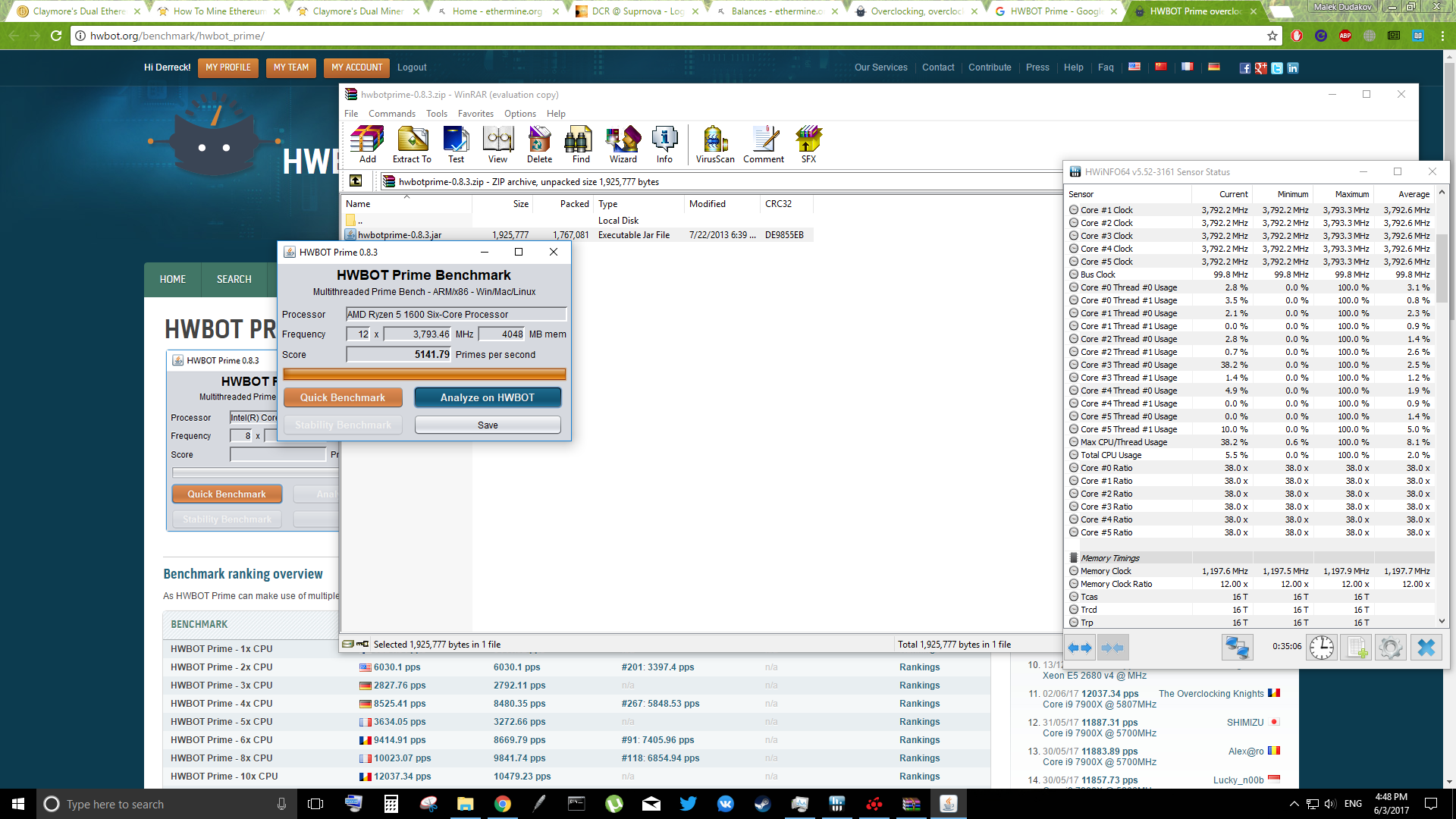
Task: Open WinRAR Favorites menu
Action: 475,114
